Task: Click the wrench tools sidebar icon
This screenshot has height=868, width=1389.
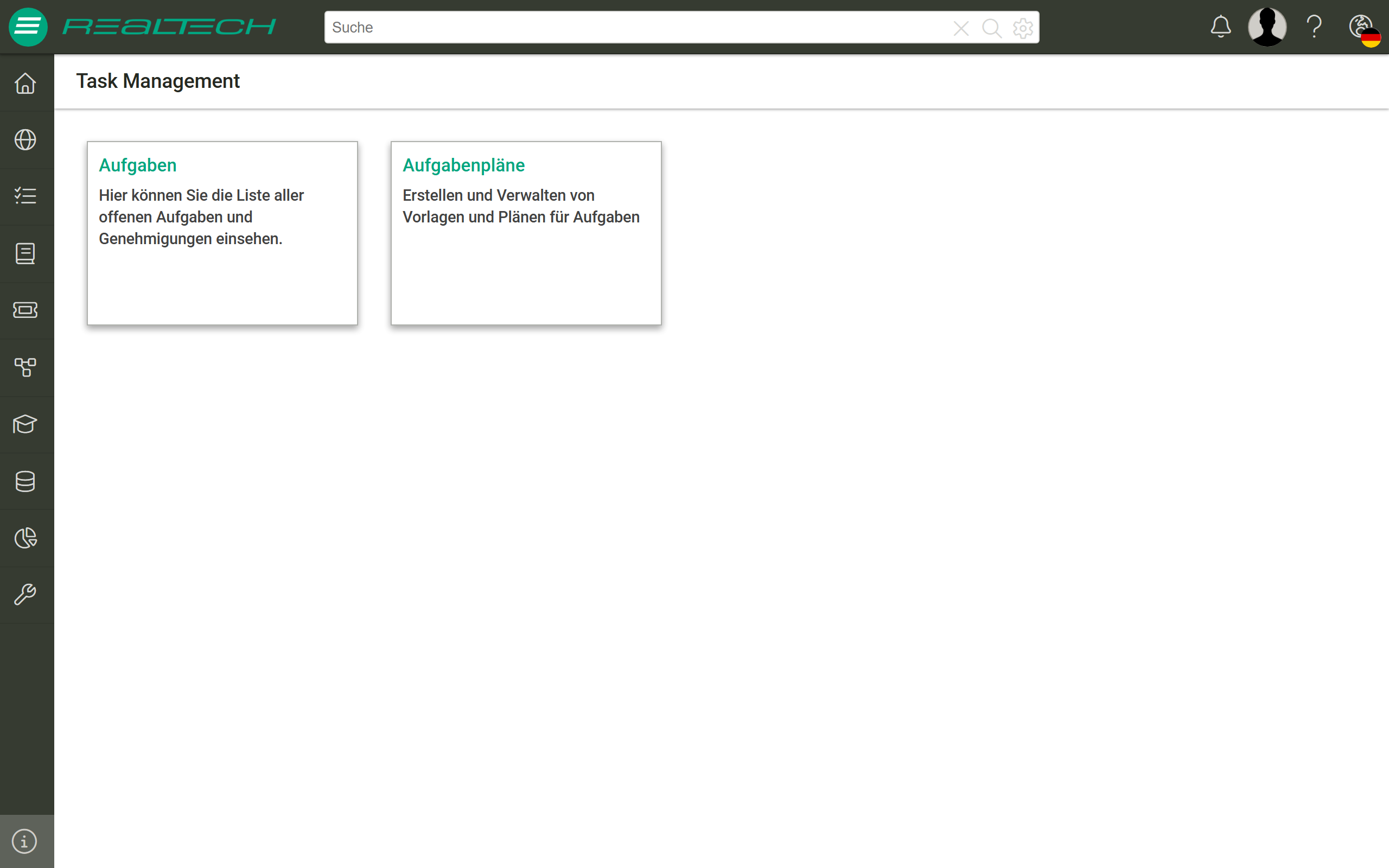Action: (x=26, y=595)
